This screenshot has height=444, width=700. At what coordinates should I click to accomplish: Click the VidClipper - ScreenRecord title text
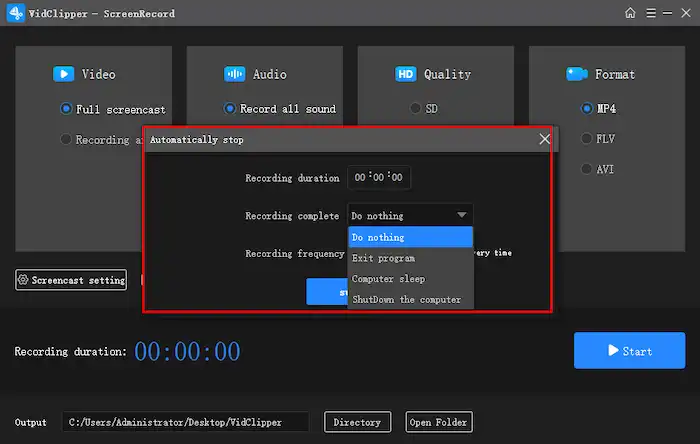tap(102, 13)
